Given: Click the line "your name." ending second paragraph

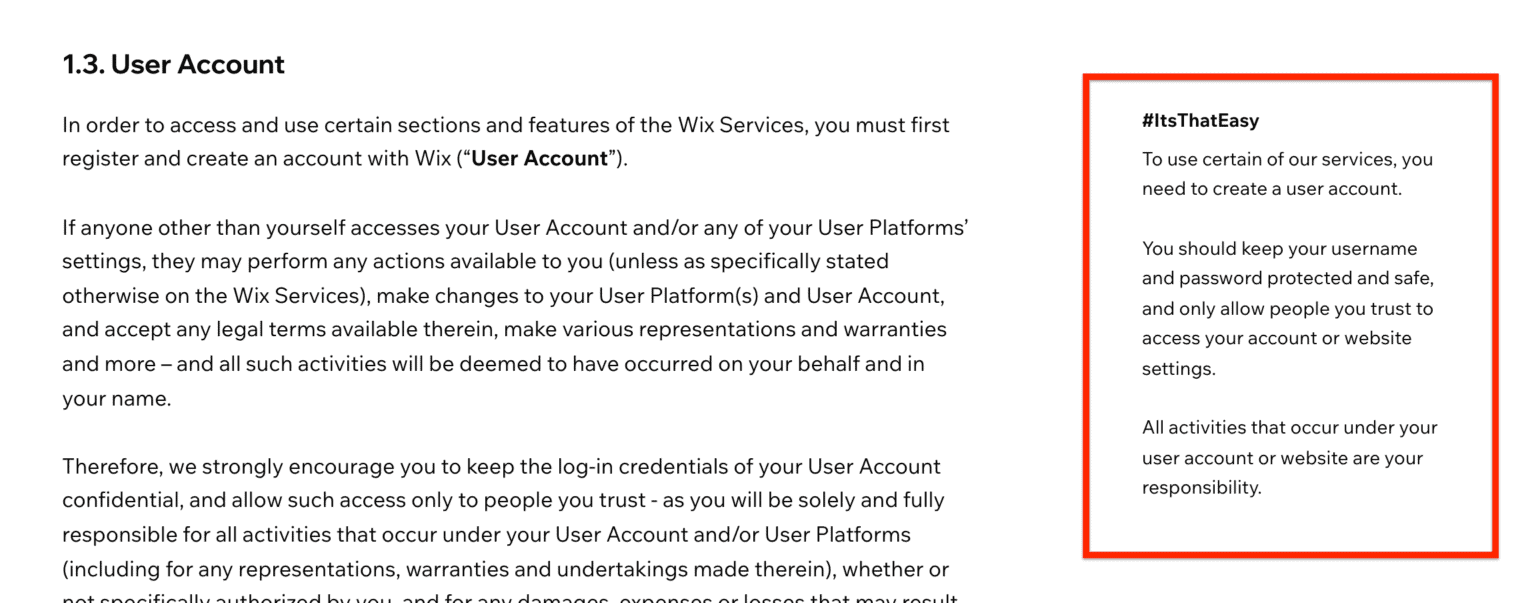Looking at the screenshot, I should click(x=117, y=399).
